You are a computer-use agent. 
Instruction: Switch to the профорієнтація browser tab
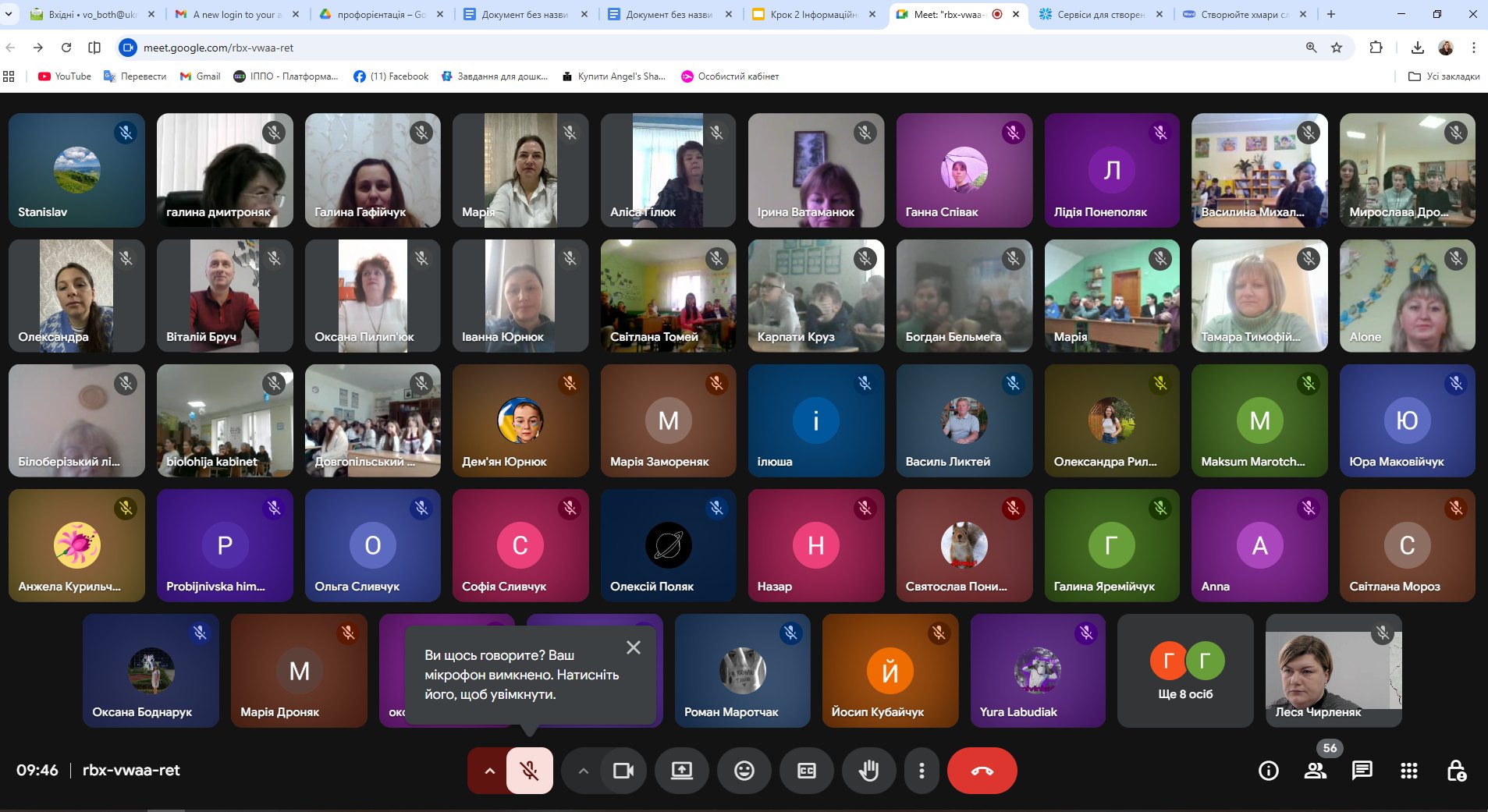click(x=380, y=14)
